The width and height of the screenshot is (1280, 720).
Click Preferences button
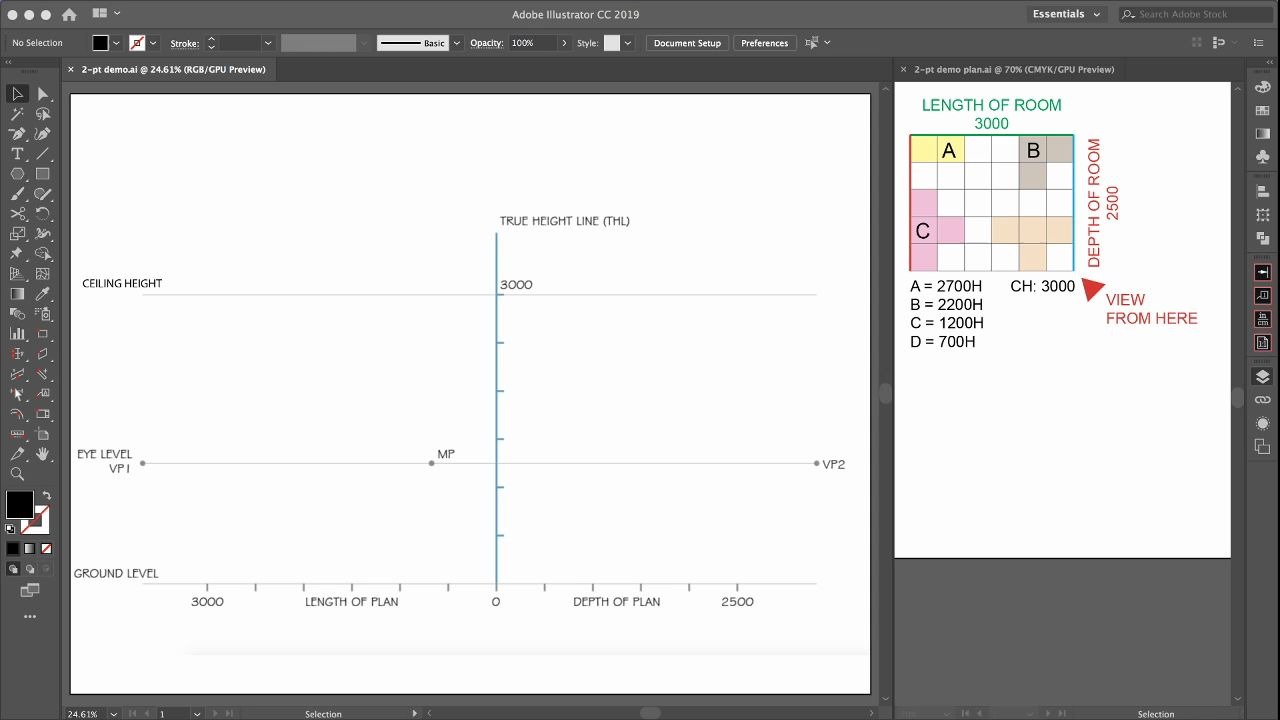[765, 43]
